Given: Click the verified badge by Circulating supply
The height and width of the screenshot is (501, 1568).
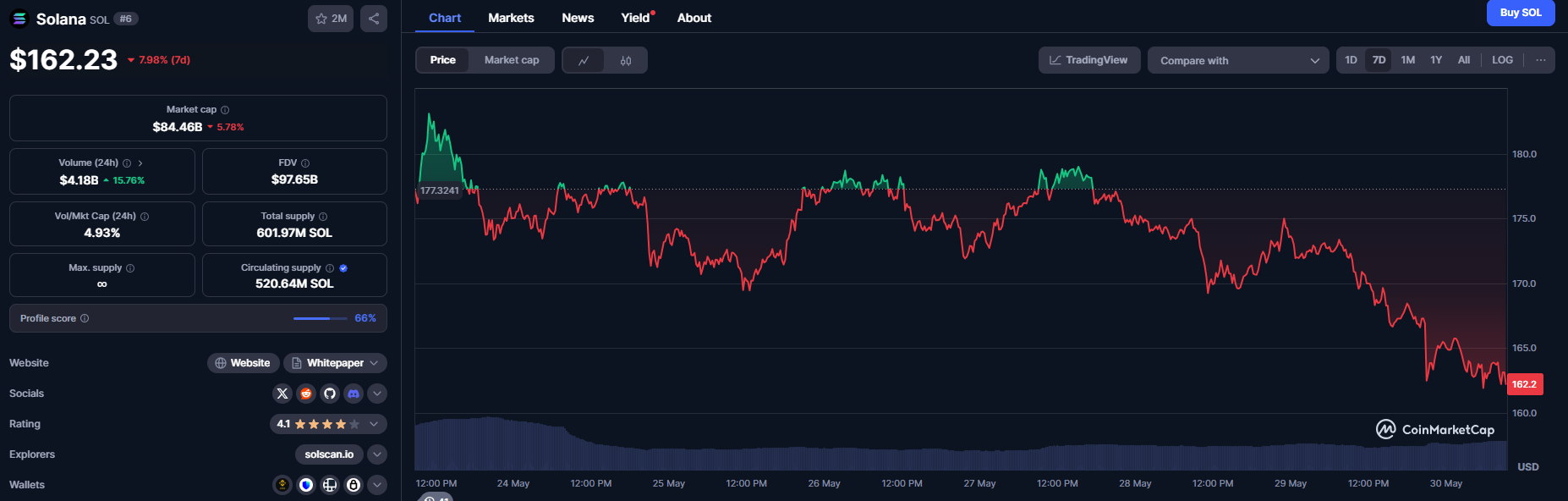Looking at the screenshot, I should click(x=343, y=268).
